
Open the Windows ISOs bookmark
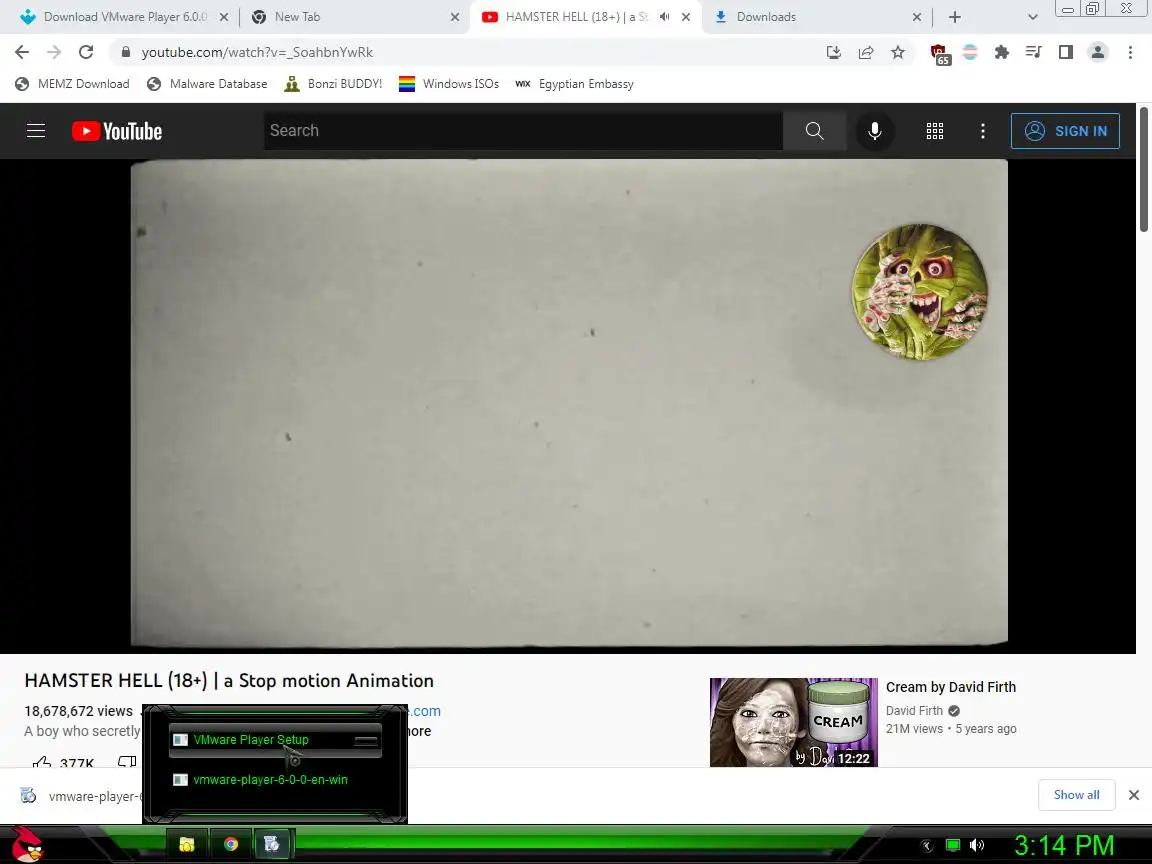(448, 84)
